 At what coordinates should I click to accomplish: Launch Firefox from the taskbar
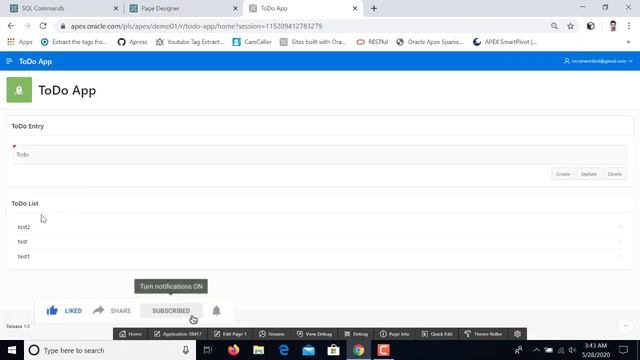[233, 350]
